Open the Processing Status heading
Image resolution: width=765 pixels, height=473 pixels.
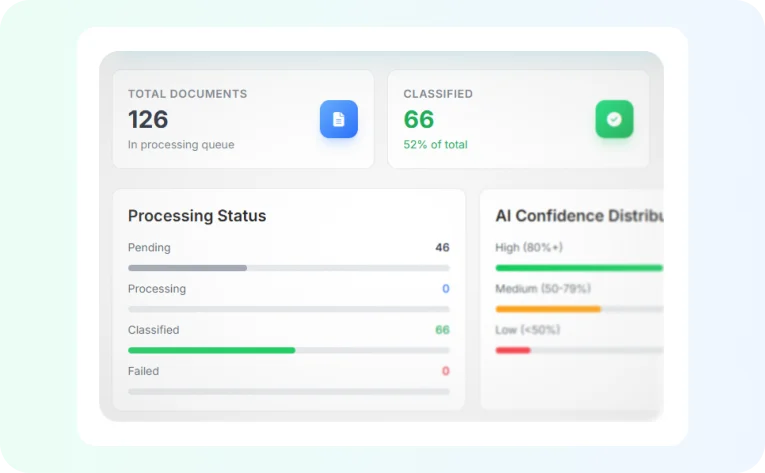[x=197, y=216]
